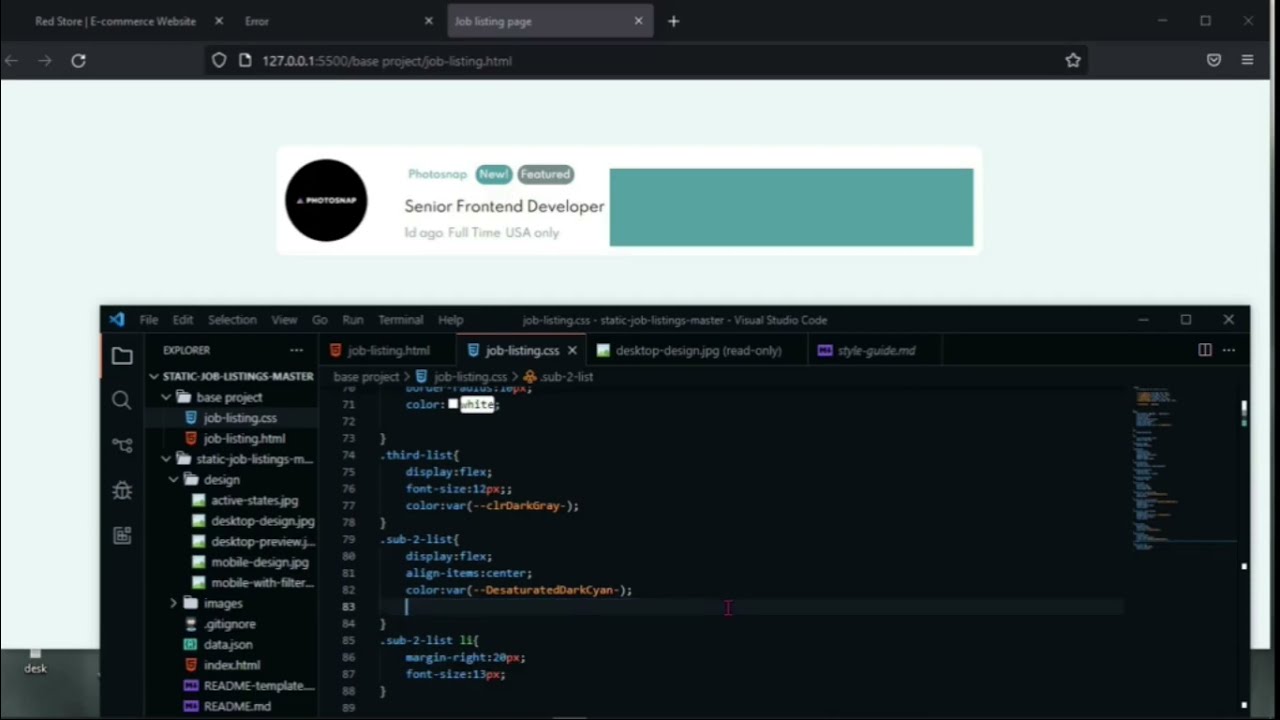Switch to desktop-design.jpg editor tab
This screenshot has height=720, width=1280.
pos(698,351)
